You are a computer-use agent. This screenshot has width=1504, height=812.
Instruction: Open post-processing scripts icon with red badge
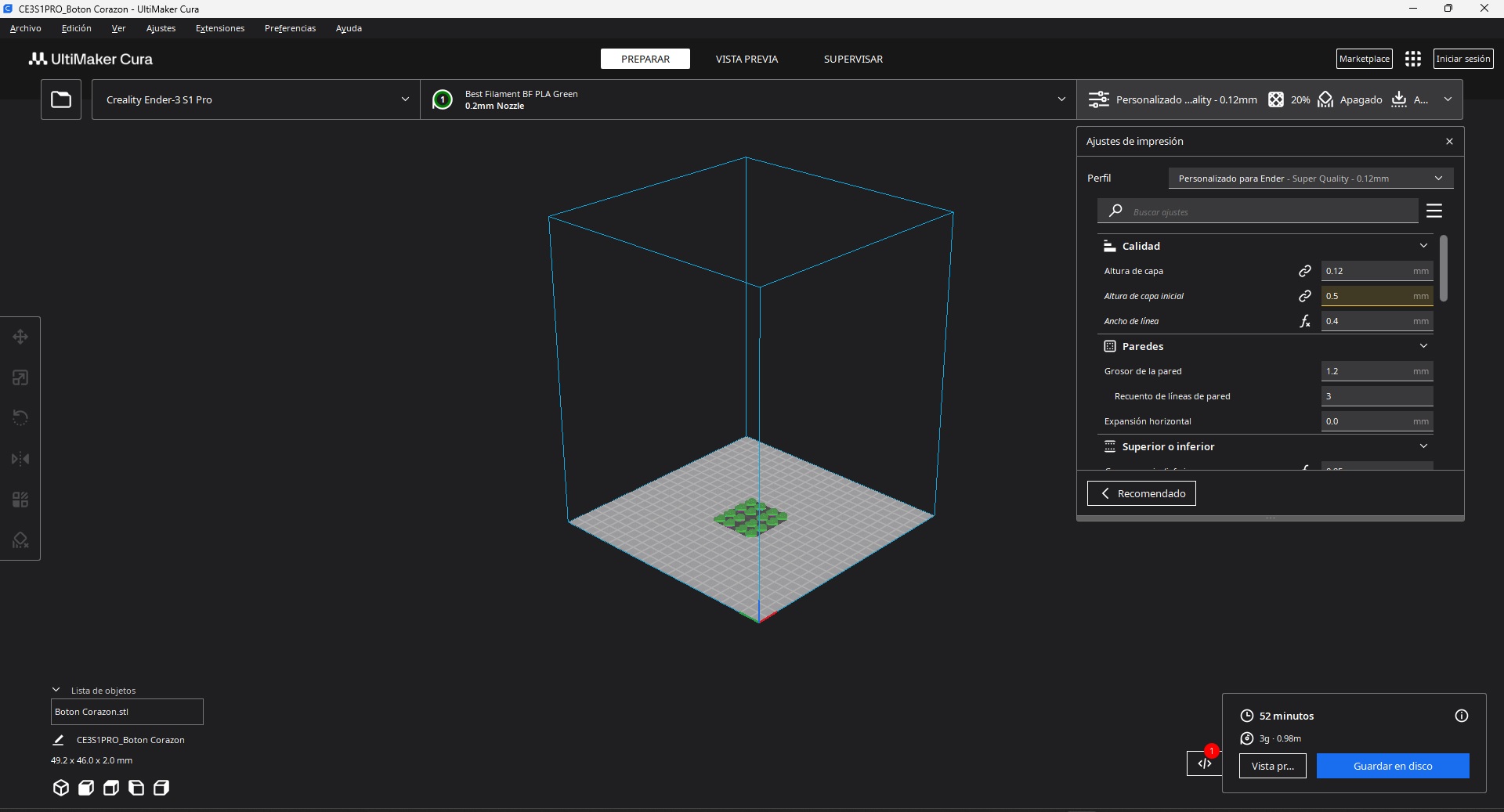pyautogui.click(x=1205, y=763)
